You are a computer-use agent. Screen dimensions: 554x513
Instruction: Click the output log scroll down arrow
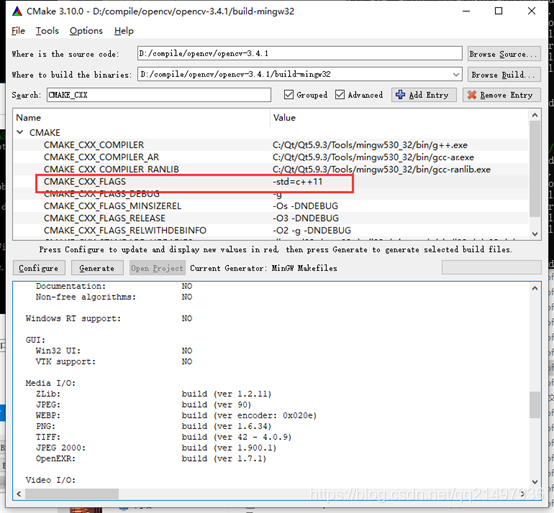(535, 482)
